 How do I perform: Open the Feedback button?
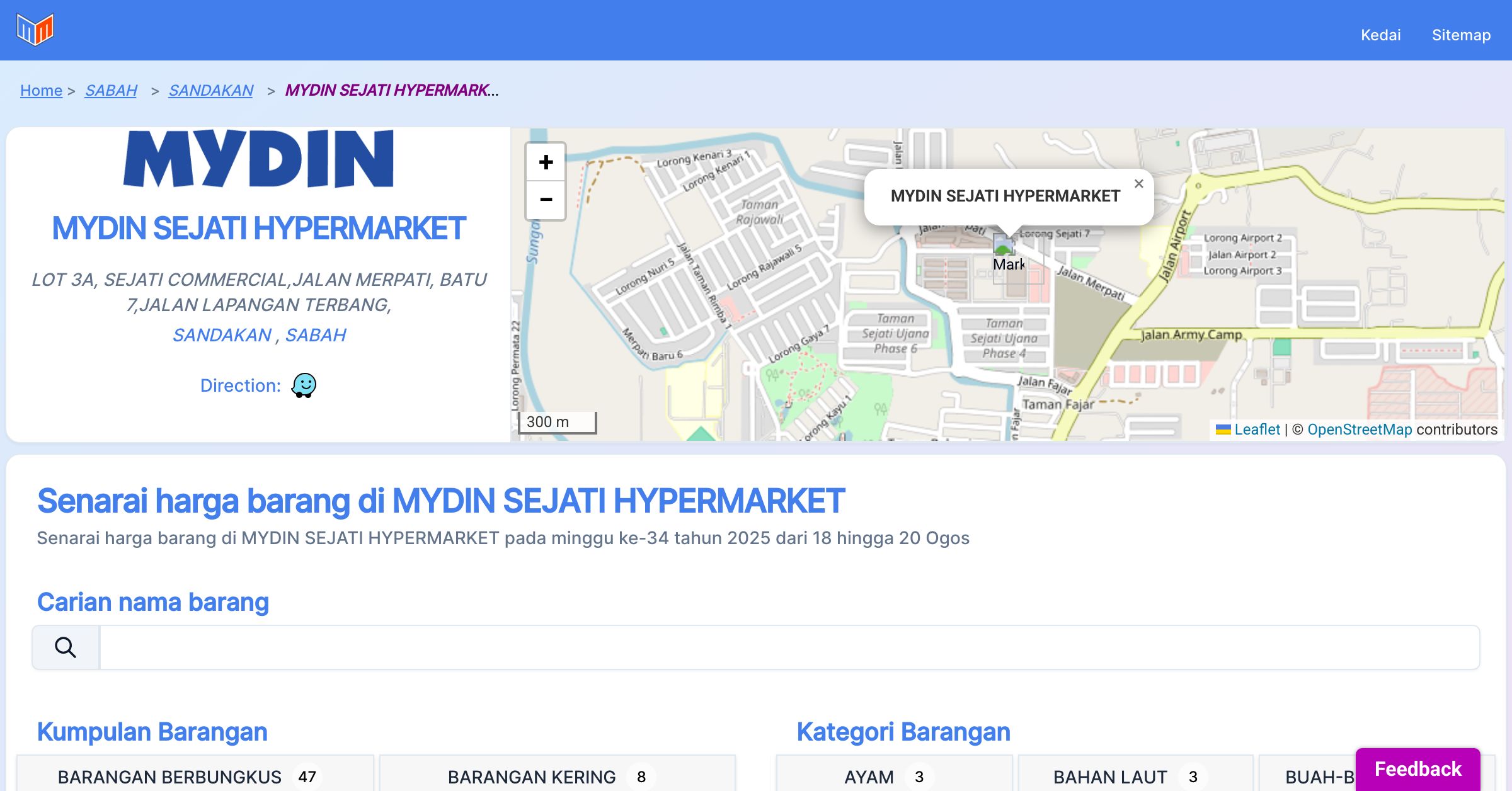tap(1417, 769)
